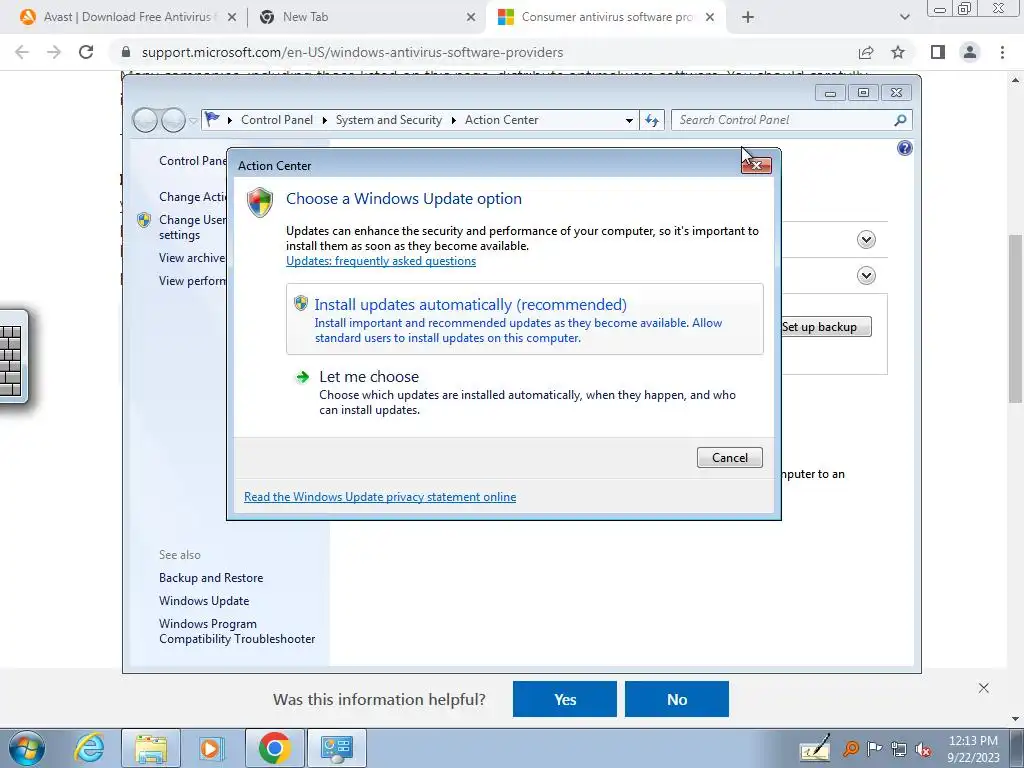Open breadcrumb address dropdown arrow
The height and width of the screenshot is (768, 1024).
pyautogui.click(x=629, y=121)
